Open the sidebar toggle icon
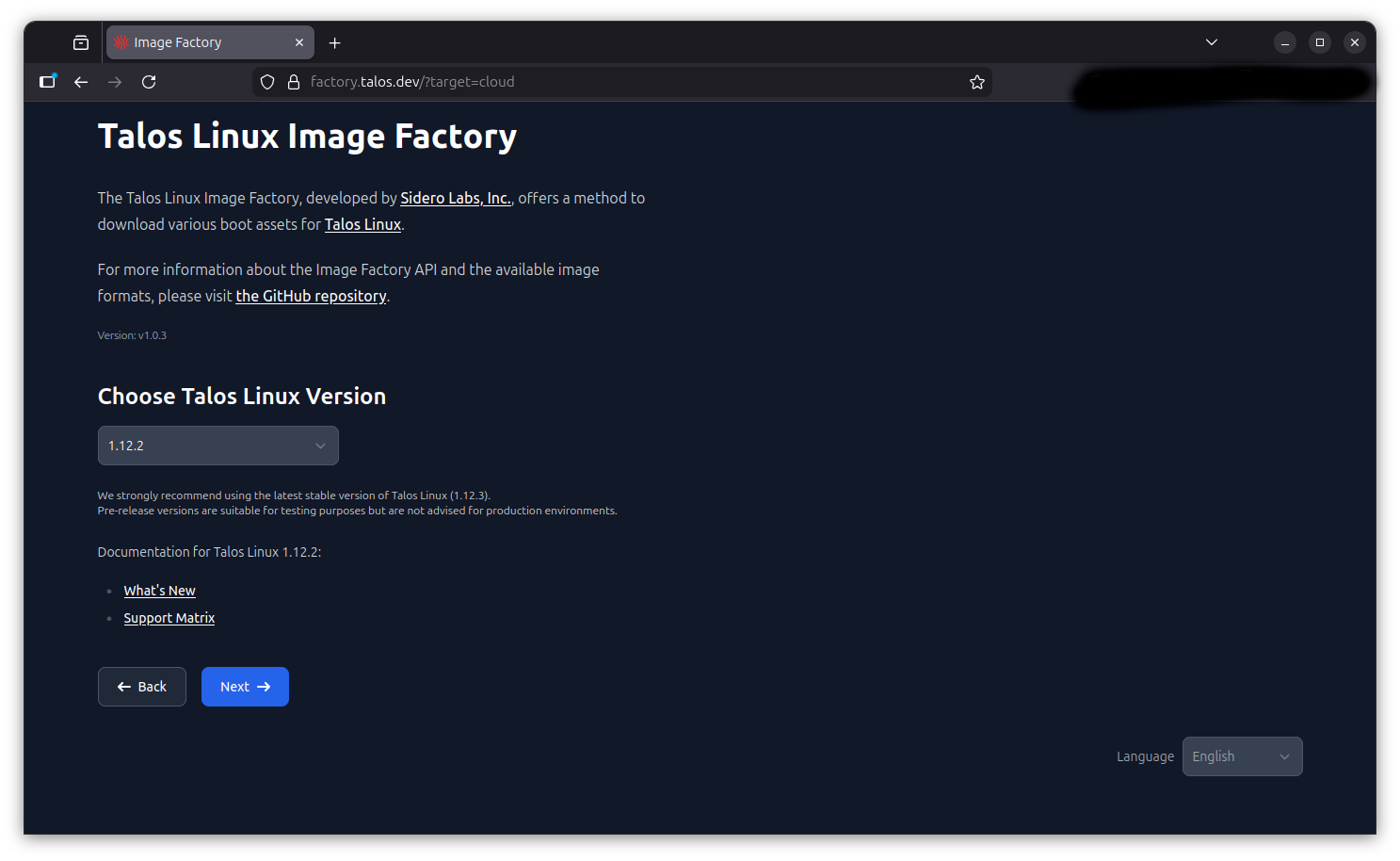The width and height of the screenshot is (1400, 861). 47,82
